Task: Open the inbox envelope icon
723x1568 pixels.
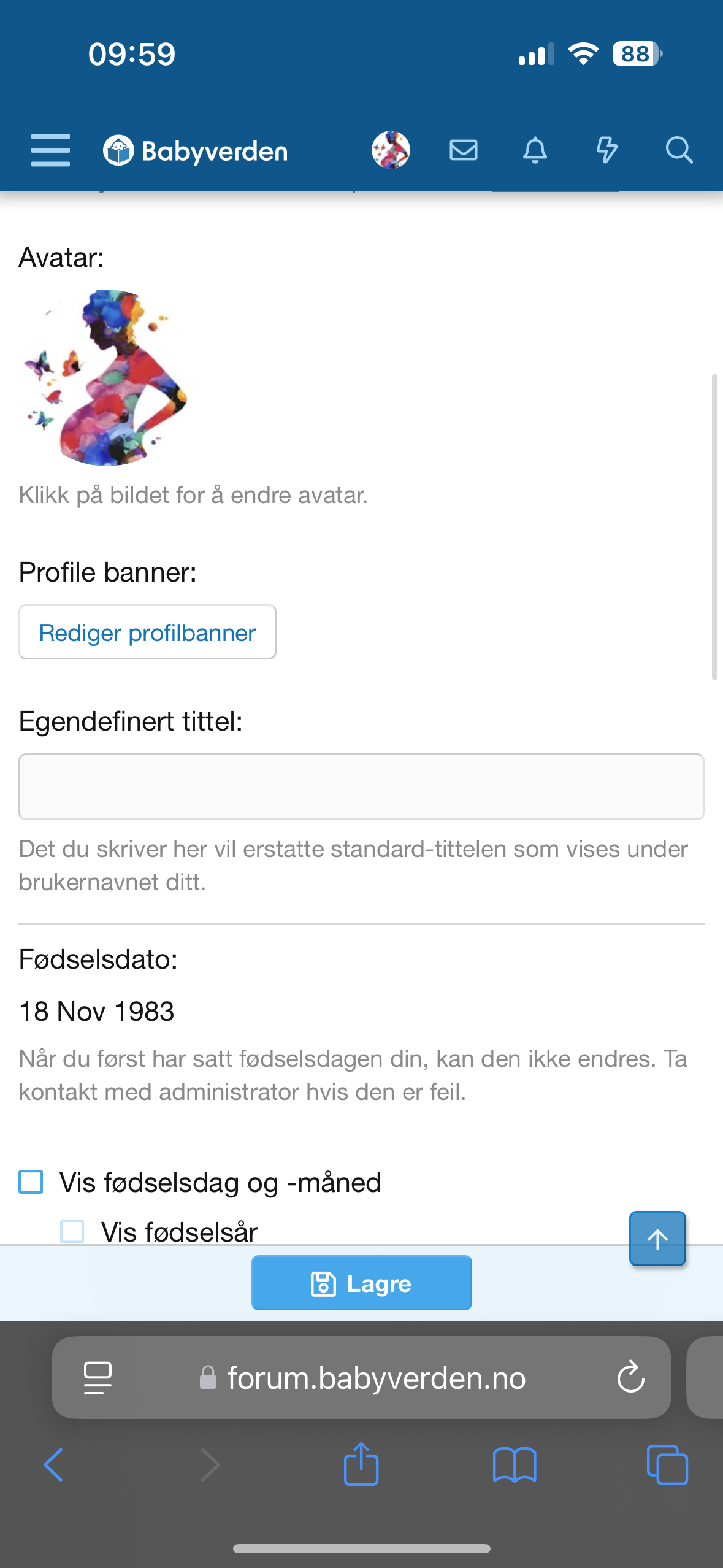Action: point(463,150)
